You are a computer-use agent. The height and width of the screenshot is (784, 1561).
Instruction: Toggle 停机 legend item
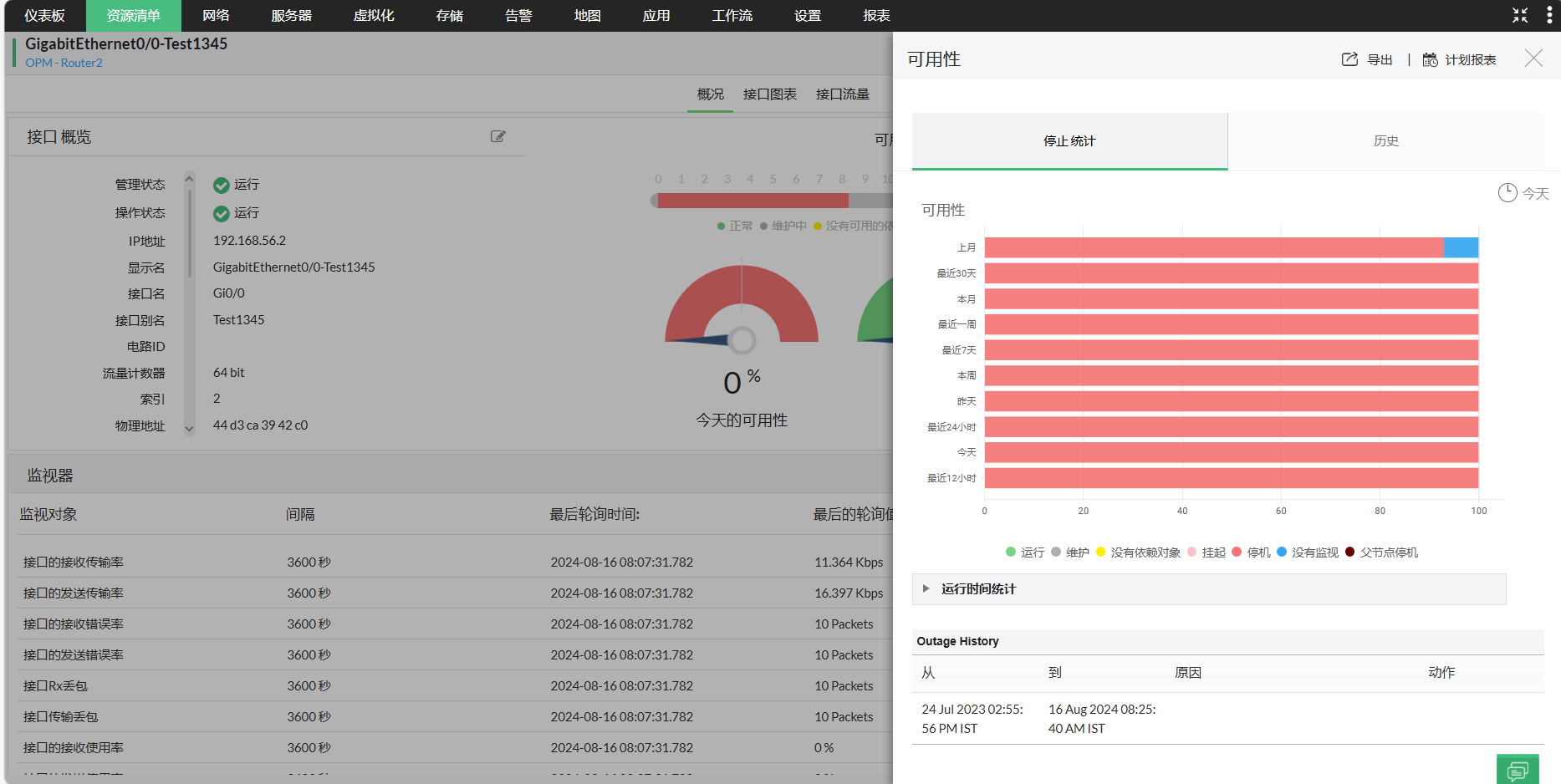pyautogui.click(x=1252, y=552)
